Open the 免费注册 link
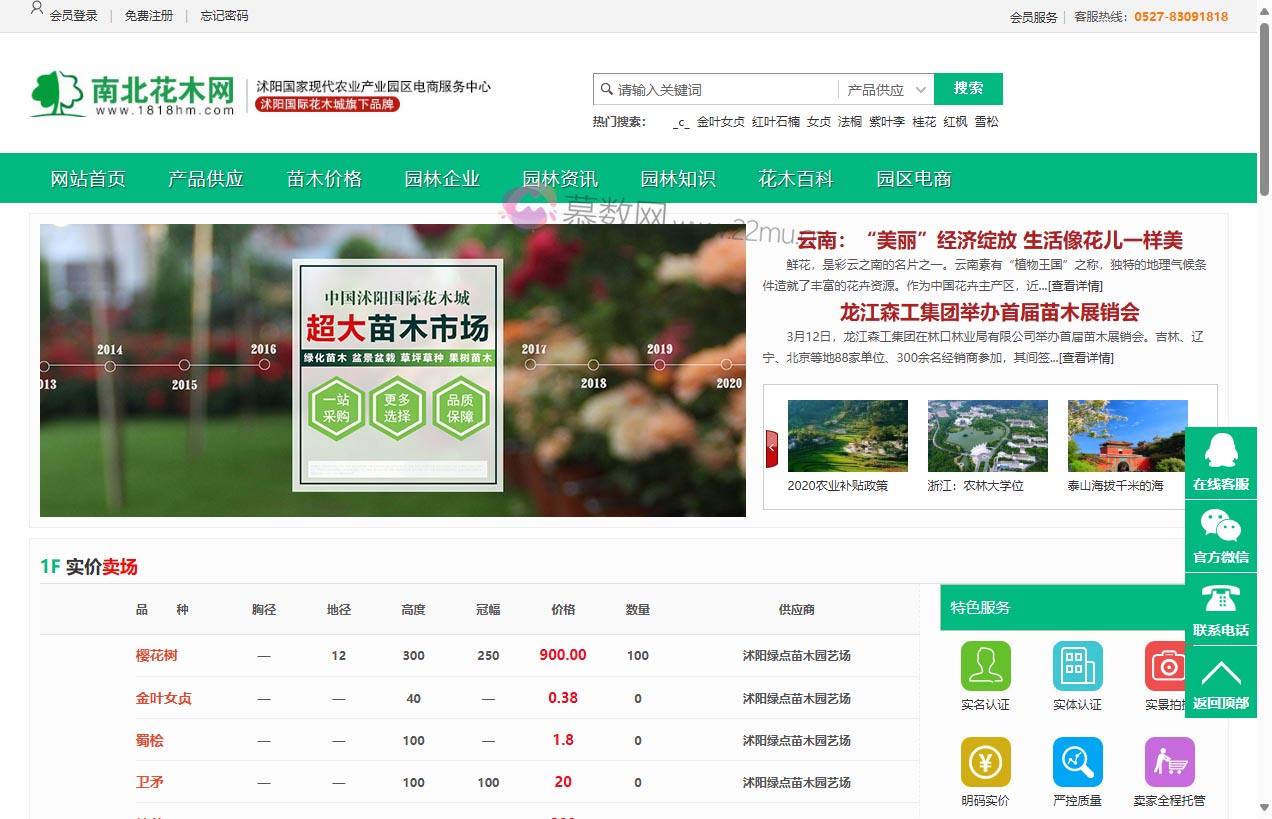Viewport: 1272px width, 819px height. click(148, 16)
